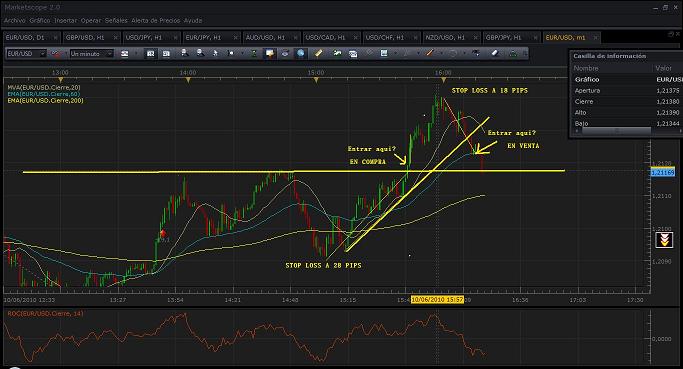Open the 'Un minuto' timeframe dropdown

[91, 54]
